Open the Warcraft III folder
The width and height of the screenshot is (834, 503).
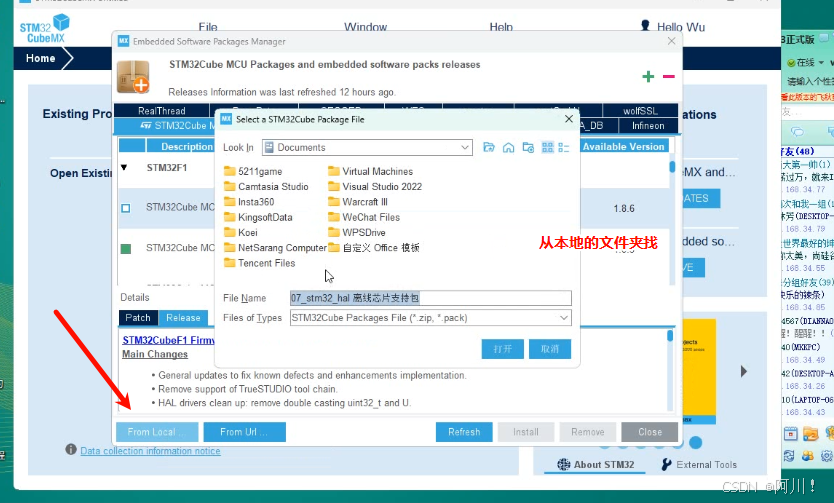[x=358, y=202]
